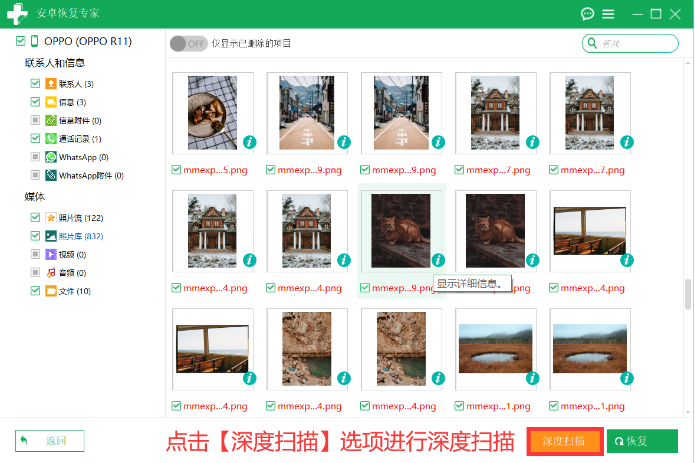Click the 媒体 section heading
695x463 pixels.
tap(35, 197)
